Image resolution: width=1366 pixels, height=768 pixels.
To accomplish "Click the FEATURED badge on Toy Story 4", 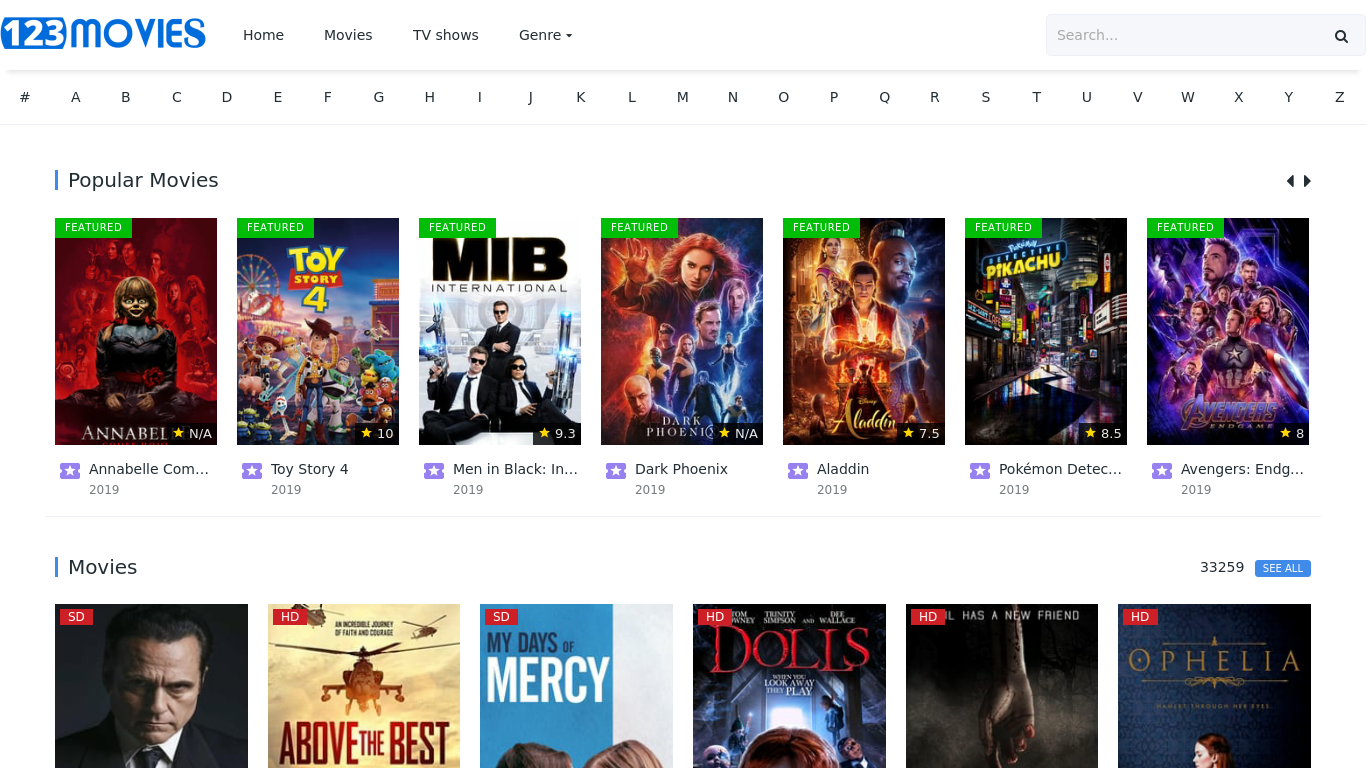I will [x=275, y=227].
